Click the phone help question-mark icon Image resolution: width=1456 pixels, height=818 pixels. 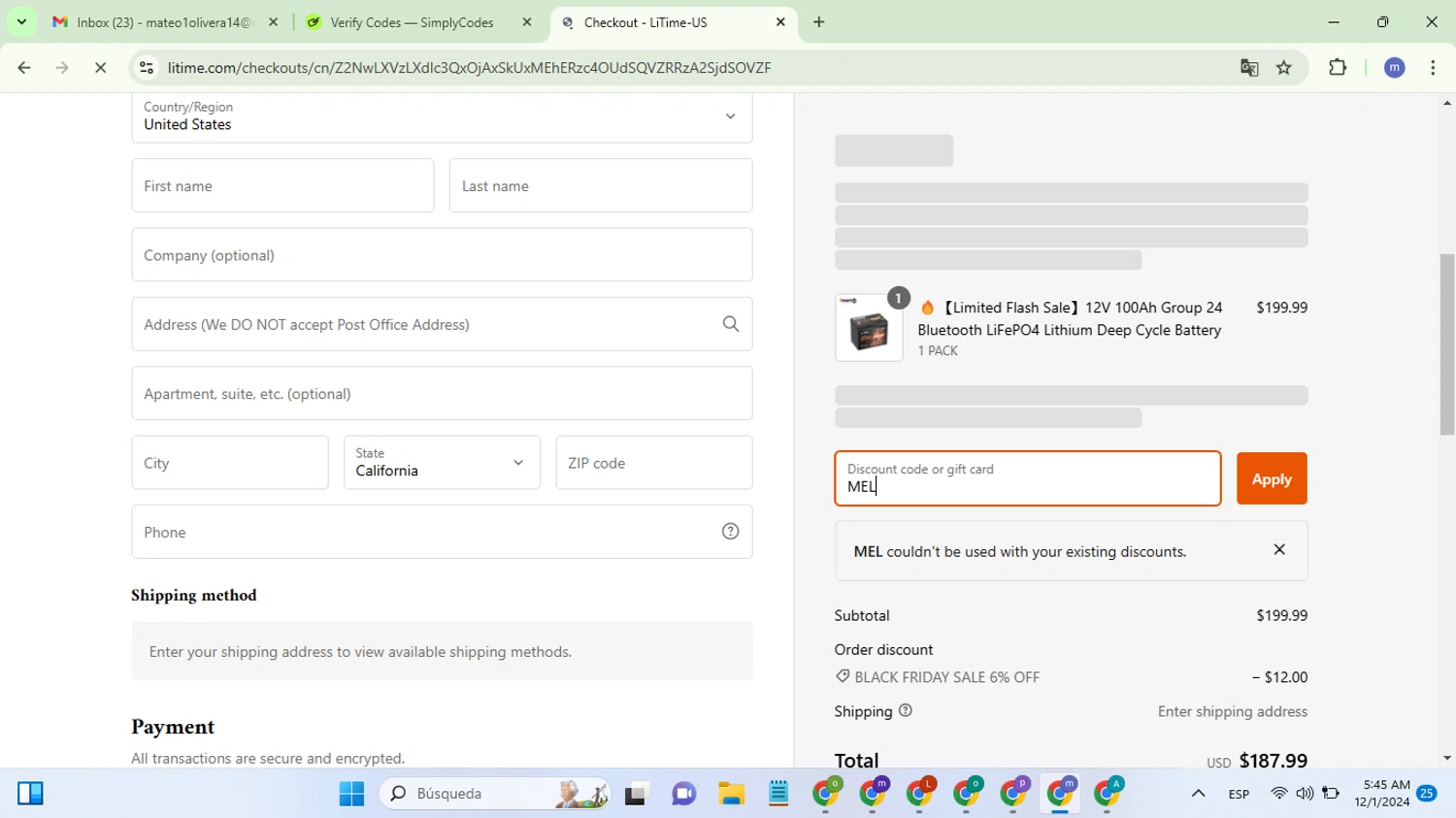731,532
